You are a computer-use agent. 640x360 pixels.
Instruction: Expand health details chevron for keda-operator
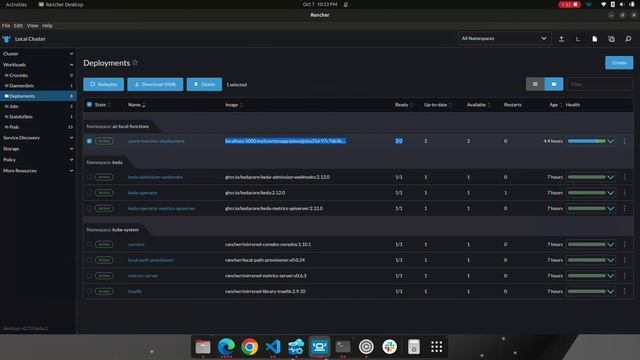coord(611,193)
